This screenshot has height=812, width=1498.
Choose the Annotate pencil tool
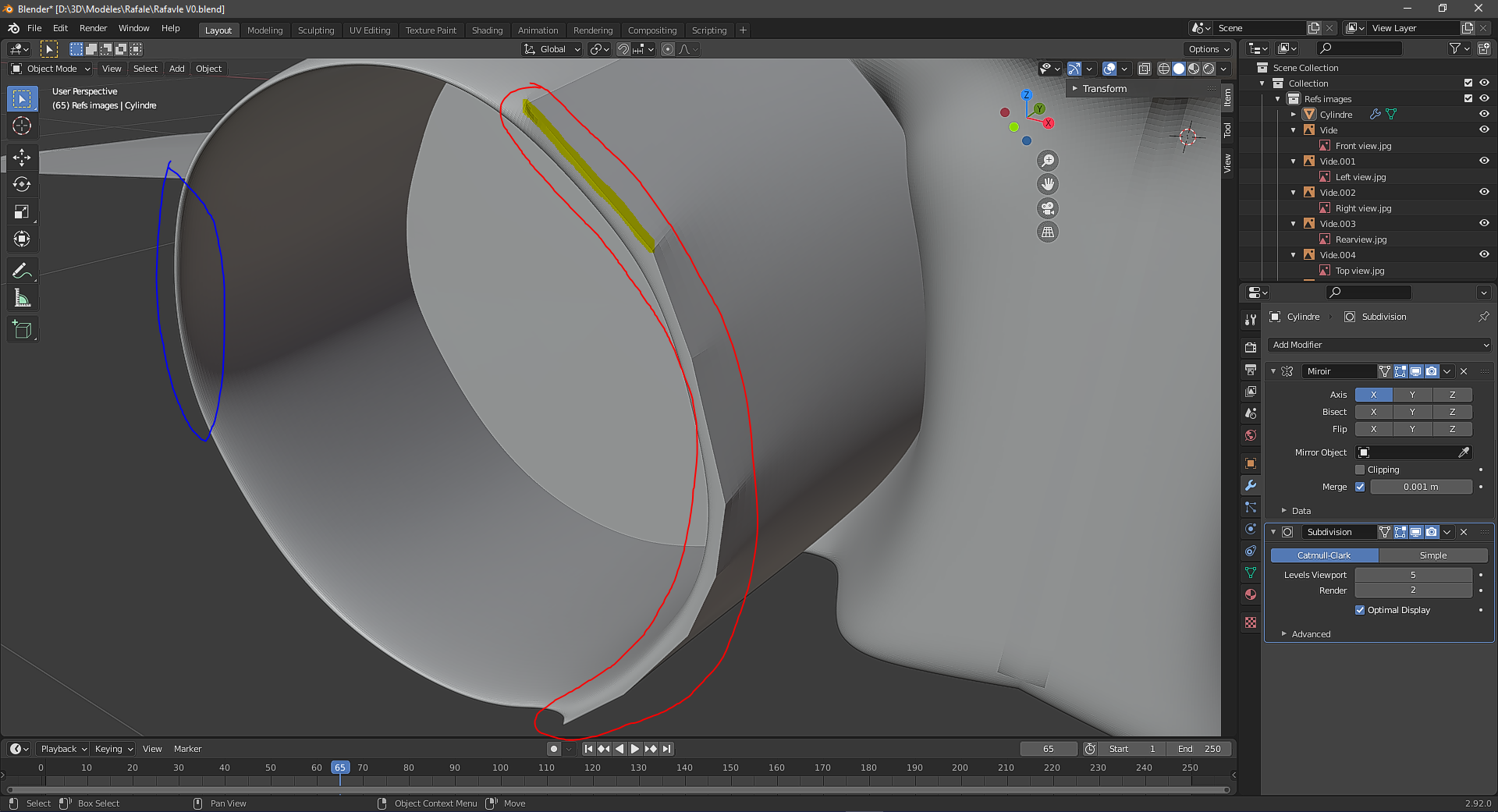point(22,271)
